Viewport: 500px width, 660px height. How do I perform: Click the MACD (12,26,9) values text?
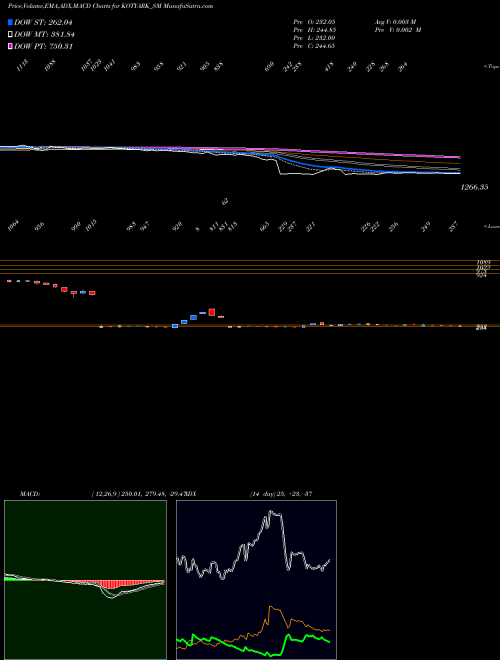coord(137,494)
